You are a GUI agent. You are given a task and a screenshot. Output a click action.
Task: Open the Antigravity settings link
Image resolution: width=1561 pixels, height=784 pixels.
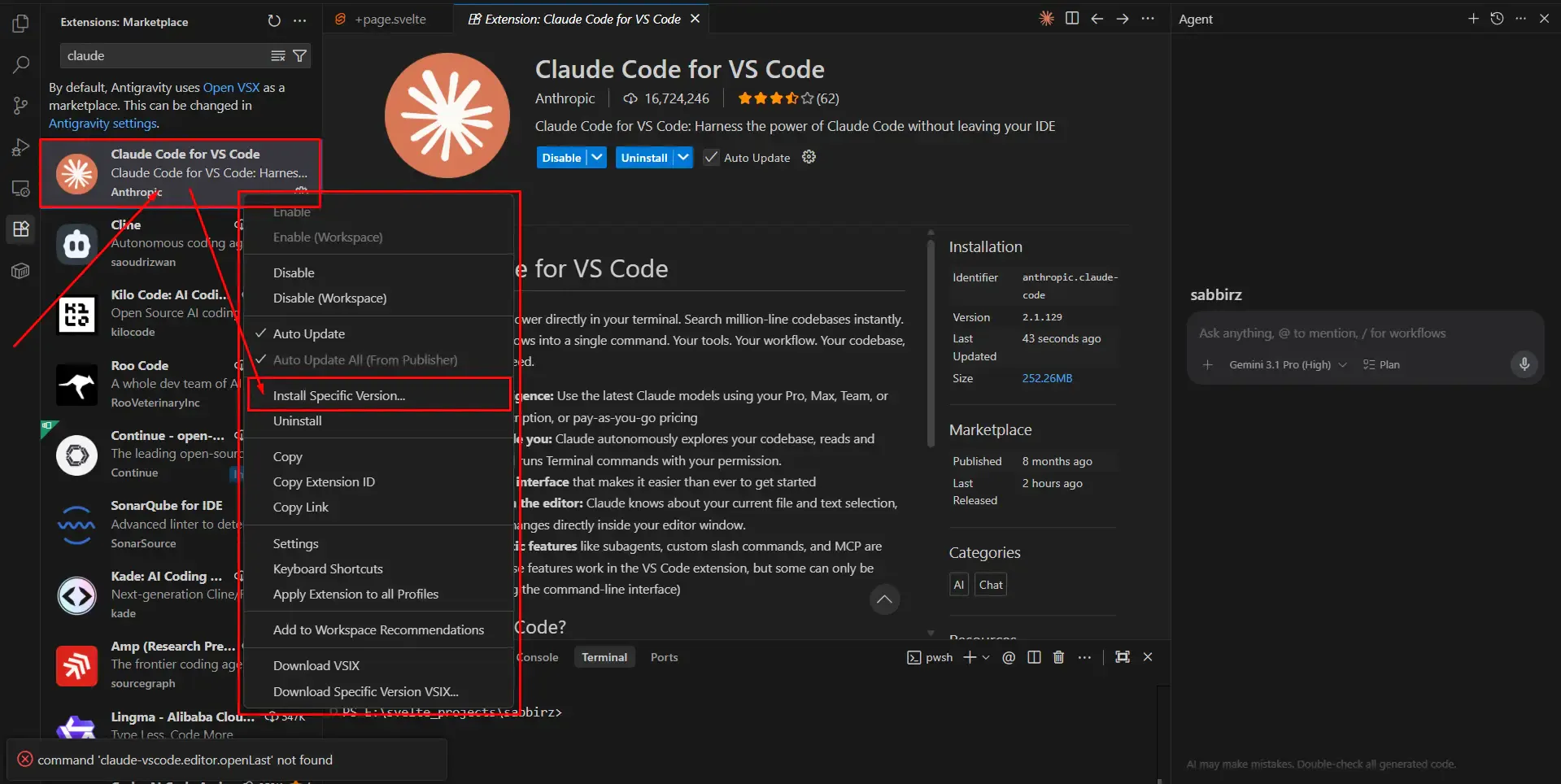click(102, 123)
